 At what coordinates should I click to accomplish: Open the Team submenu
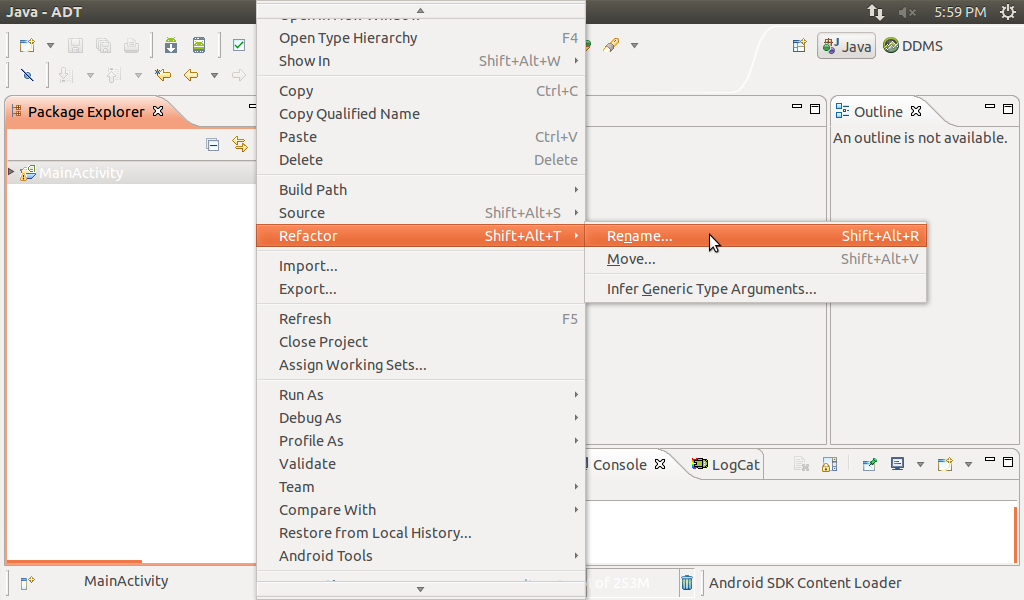(421, 486)
